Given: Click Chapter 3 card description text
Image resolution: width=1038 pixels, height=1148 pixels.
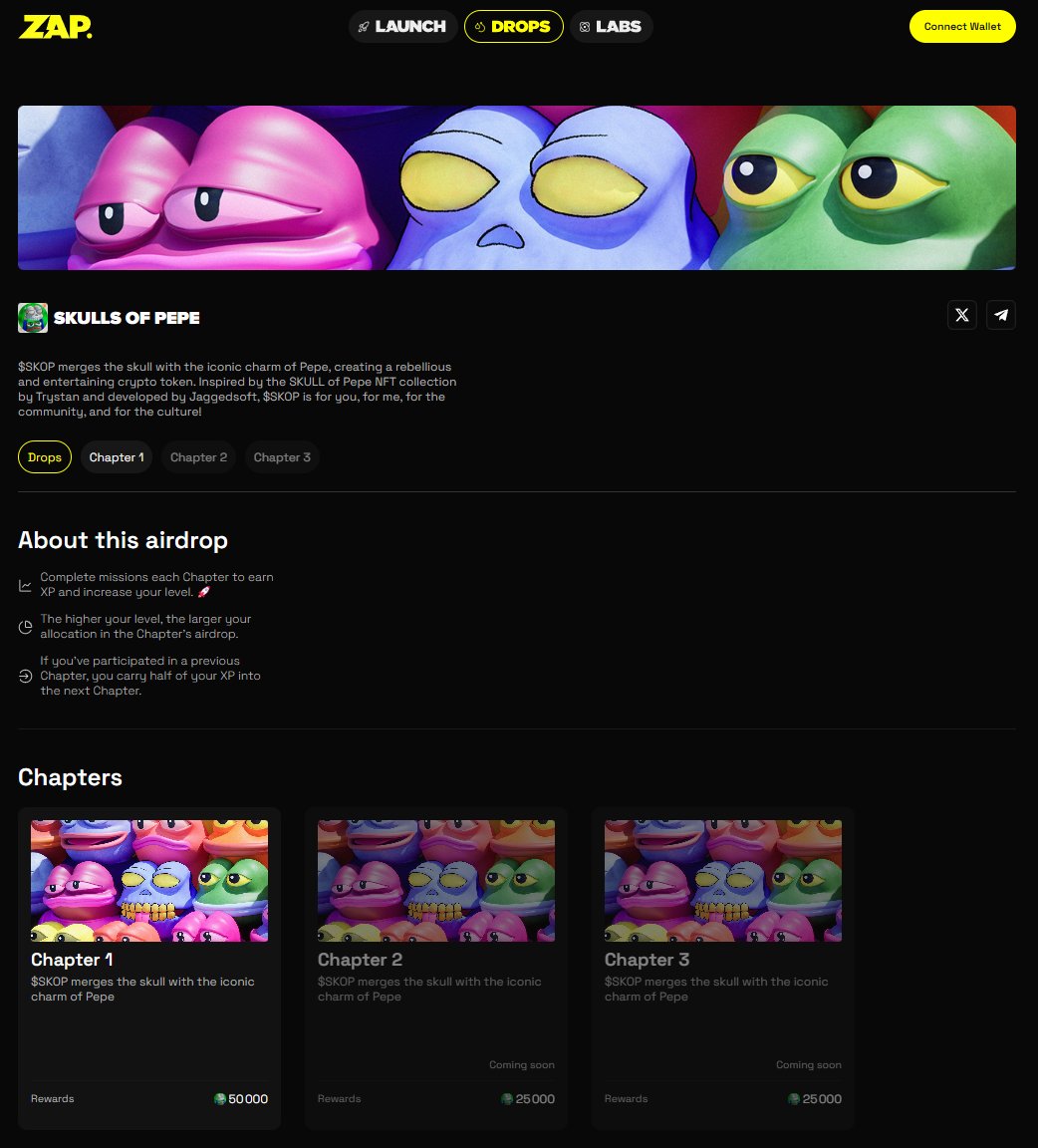Looking at the screenshot, I should pos(716,990).
